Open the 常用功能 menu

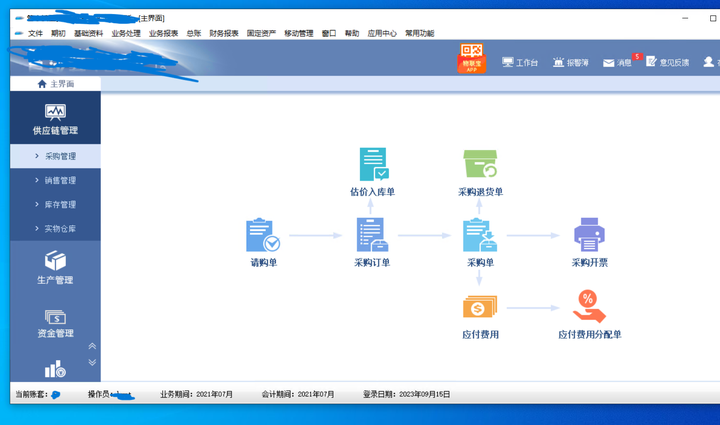[x=420, y=33]
